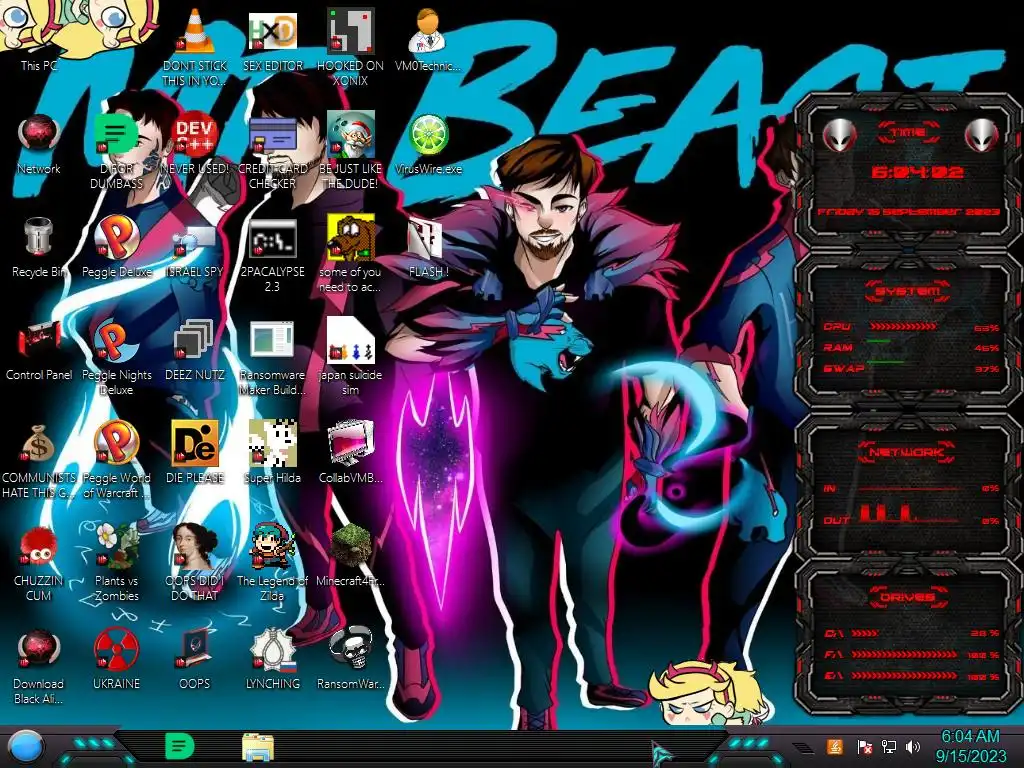Select the VM0Technic... doctor icon
1024x768 pixels.
(428, 40)
